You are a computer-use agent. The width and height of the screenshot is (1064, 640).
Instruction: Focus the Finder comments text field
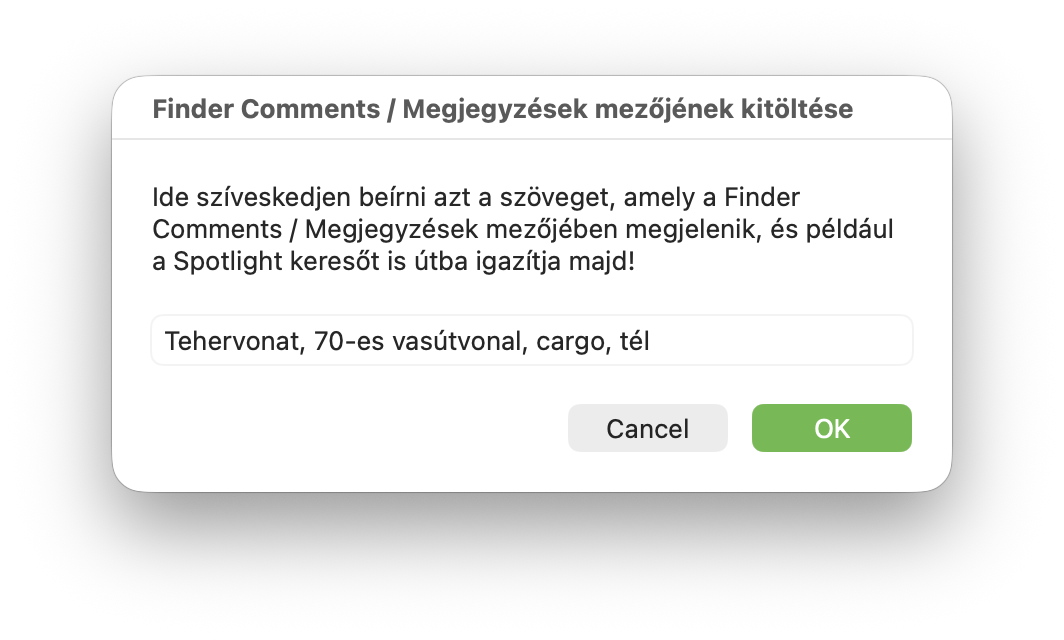531,342
